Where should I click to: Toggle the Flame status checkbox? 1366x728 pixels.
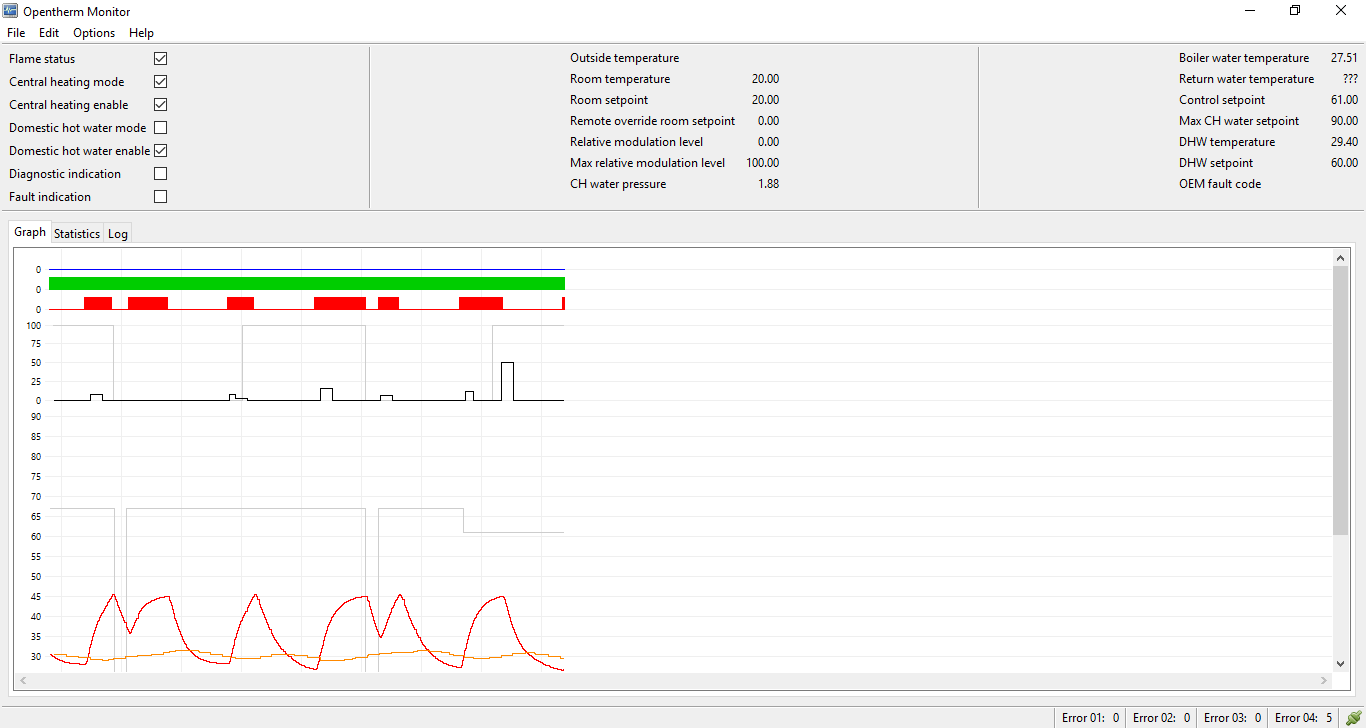click(x=160, y=59)
